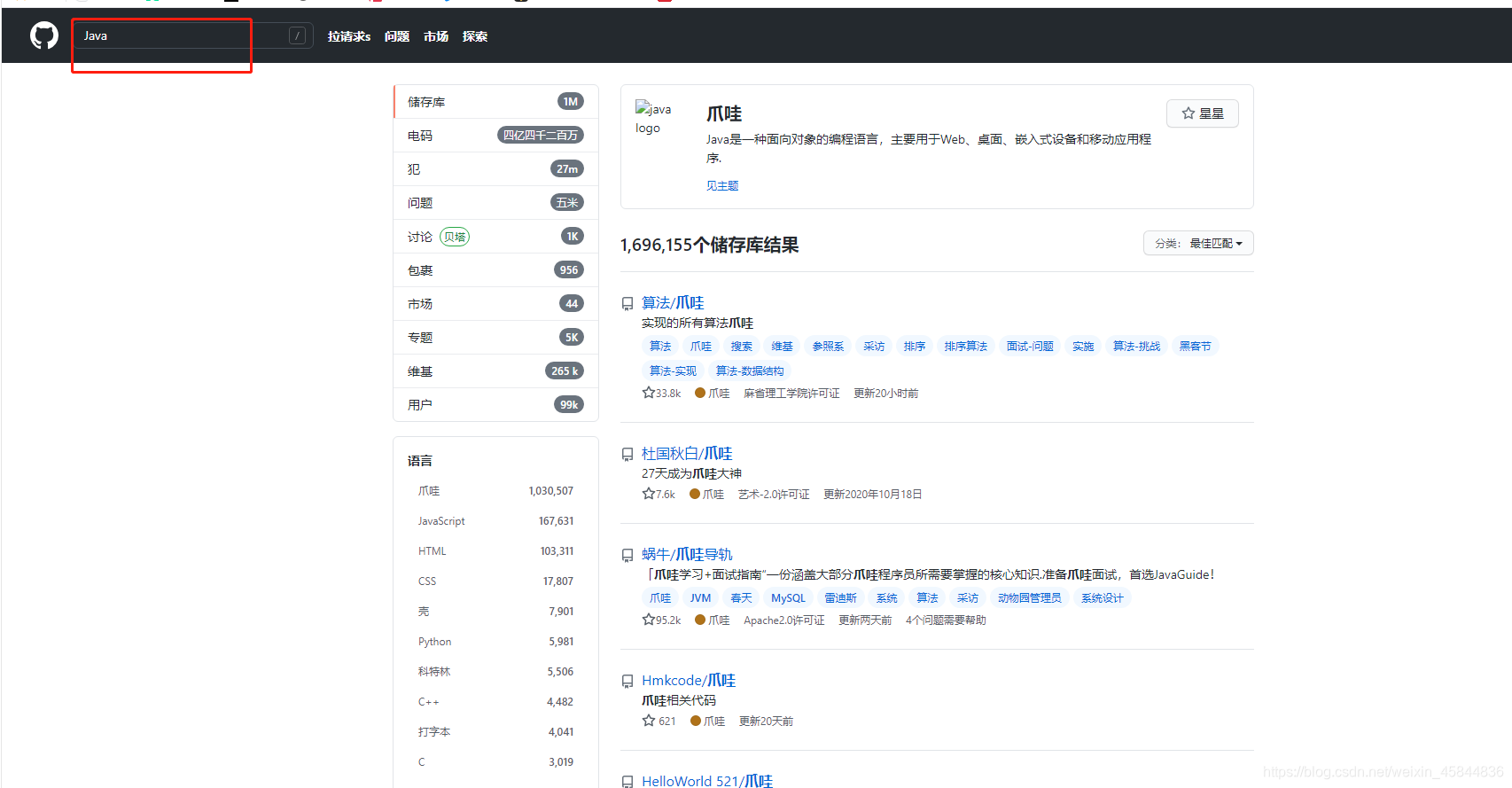Open 市场 in the top navigation

click(436, 36)
